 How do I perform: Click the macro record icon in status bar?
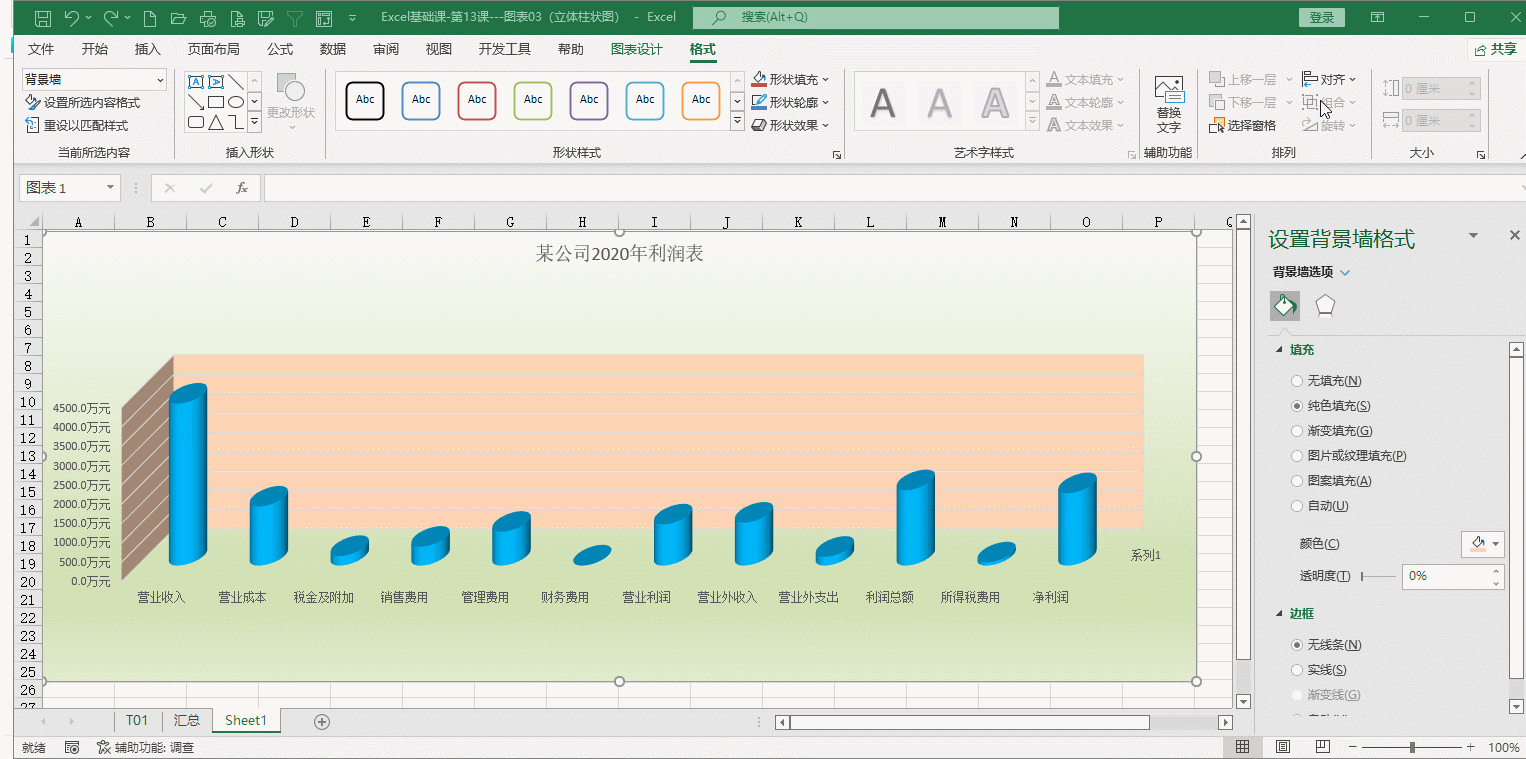(x=72, y=747)
